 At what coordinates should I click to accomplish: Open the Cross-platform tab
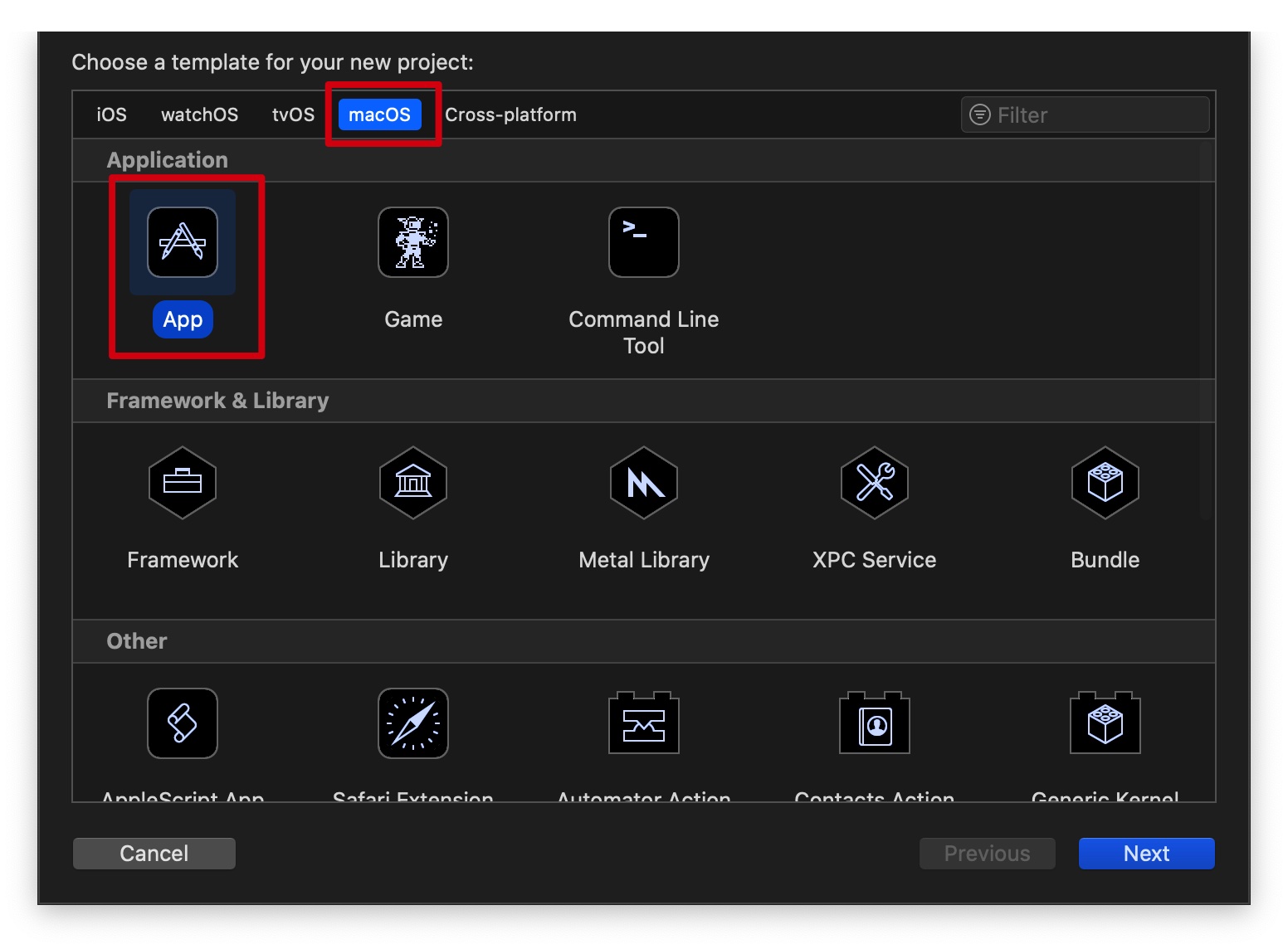pos(510,114)
